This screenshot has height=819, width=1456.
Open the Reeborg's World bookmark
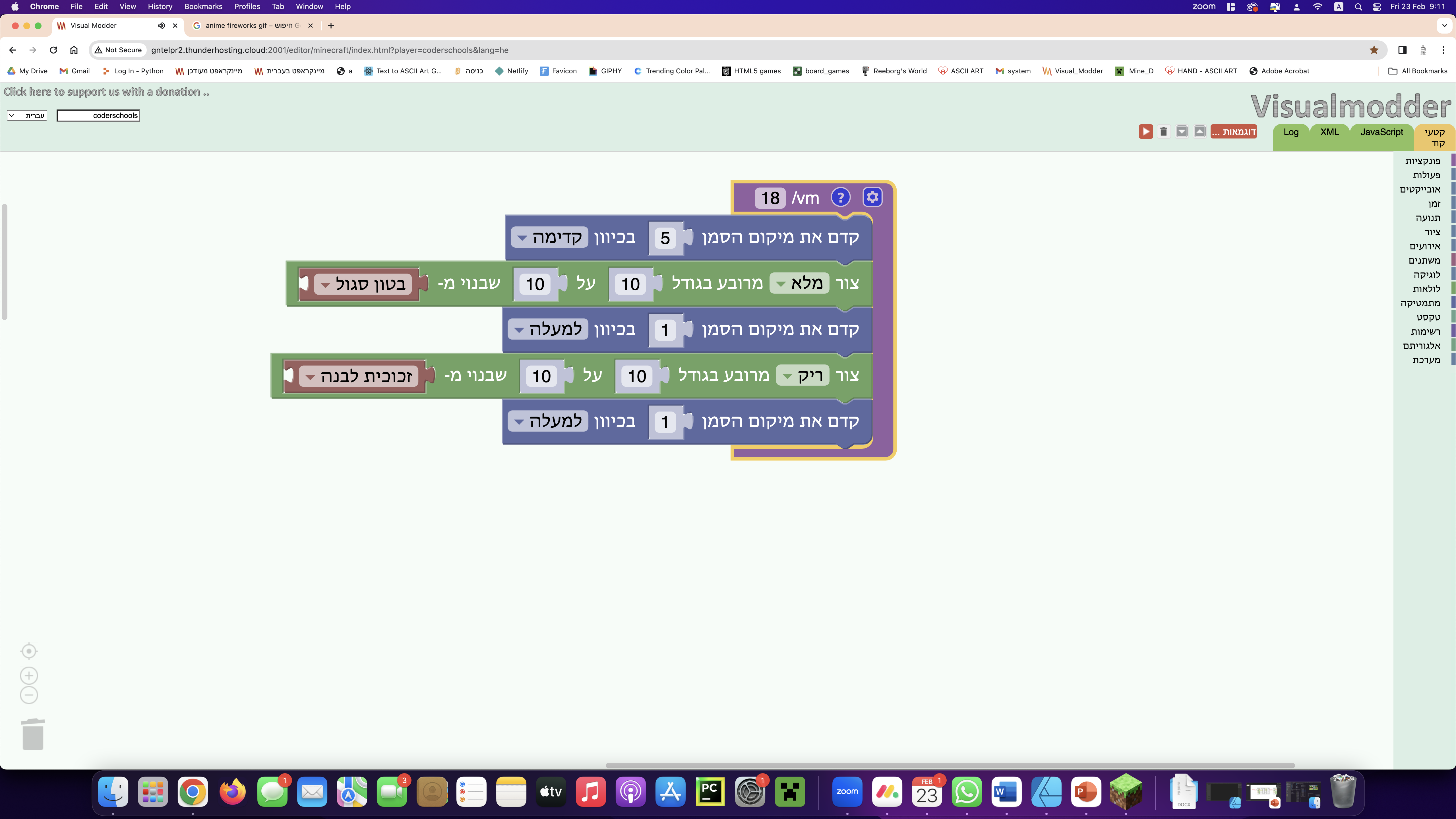(x=894, y=71)
